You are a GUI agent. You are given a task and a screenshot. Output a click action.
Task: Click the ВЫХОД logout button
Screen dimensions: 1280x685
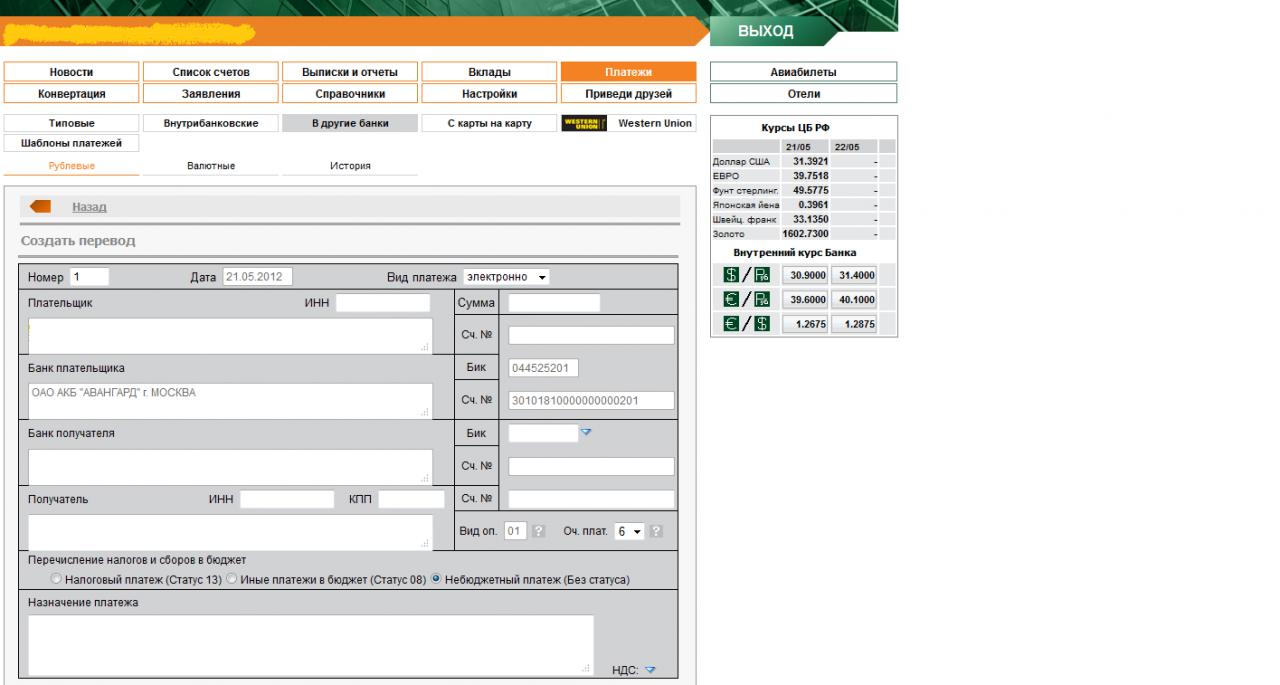click(x=767, y=32)
